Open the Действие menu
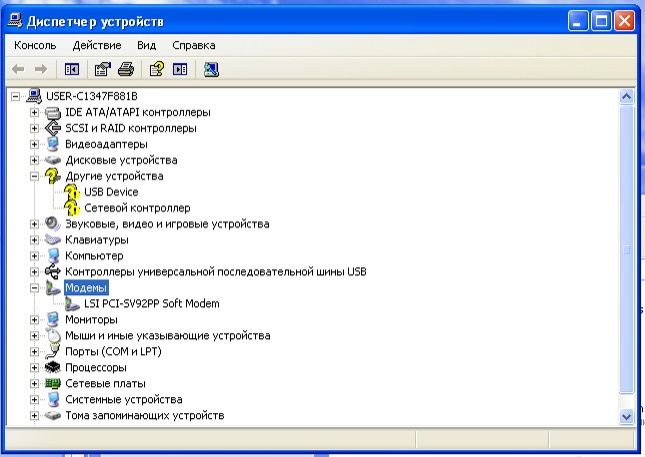 97,45
